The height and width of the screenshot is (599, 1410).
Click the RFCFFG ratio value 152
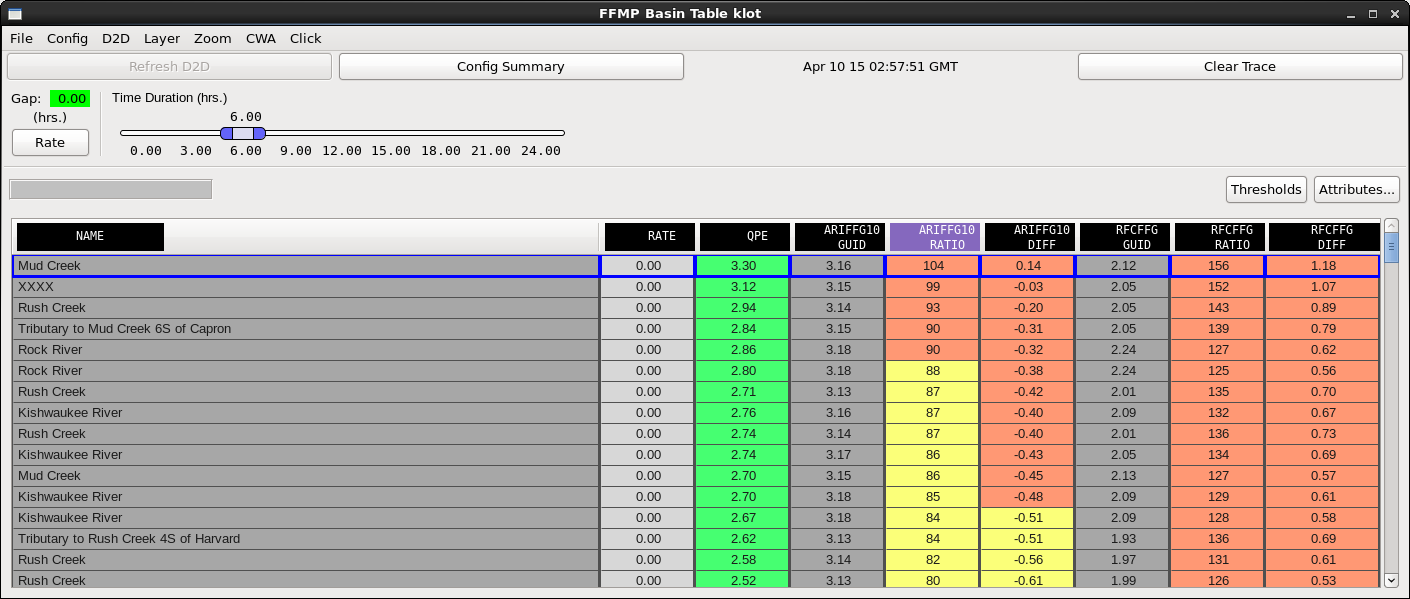click(1218, 287)
